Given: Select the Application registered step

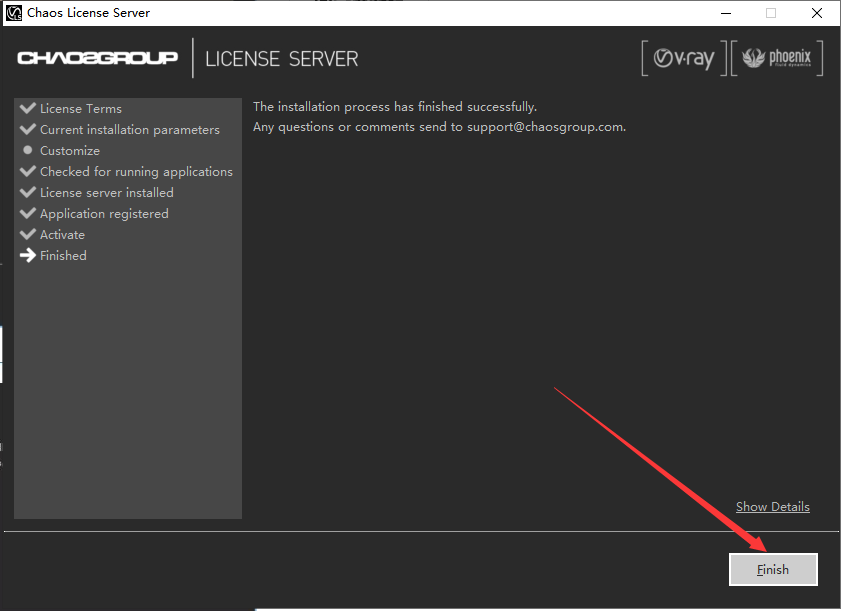Looking at the screenshot, I should click(104, 213).
